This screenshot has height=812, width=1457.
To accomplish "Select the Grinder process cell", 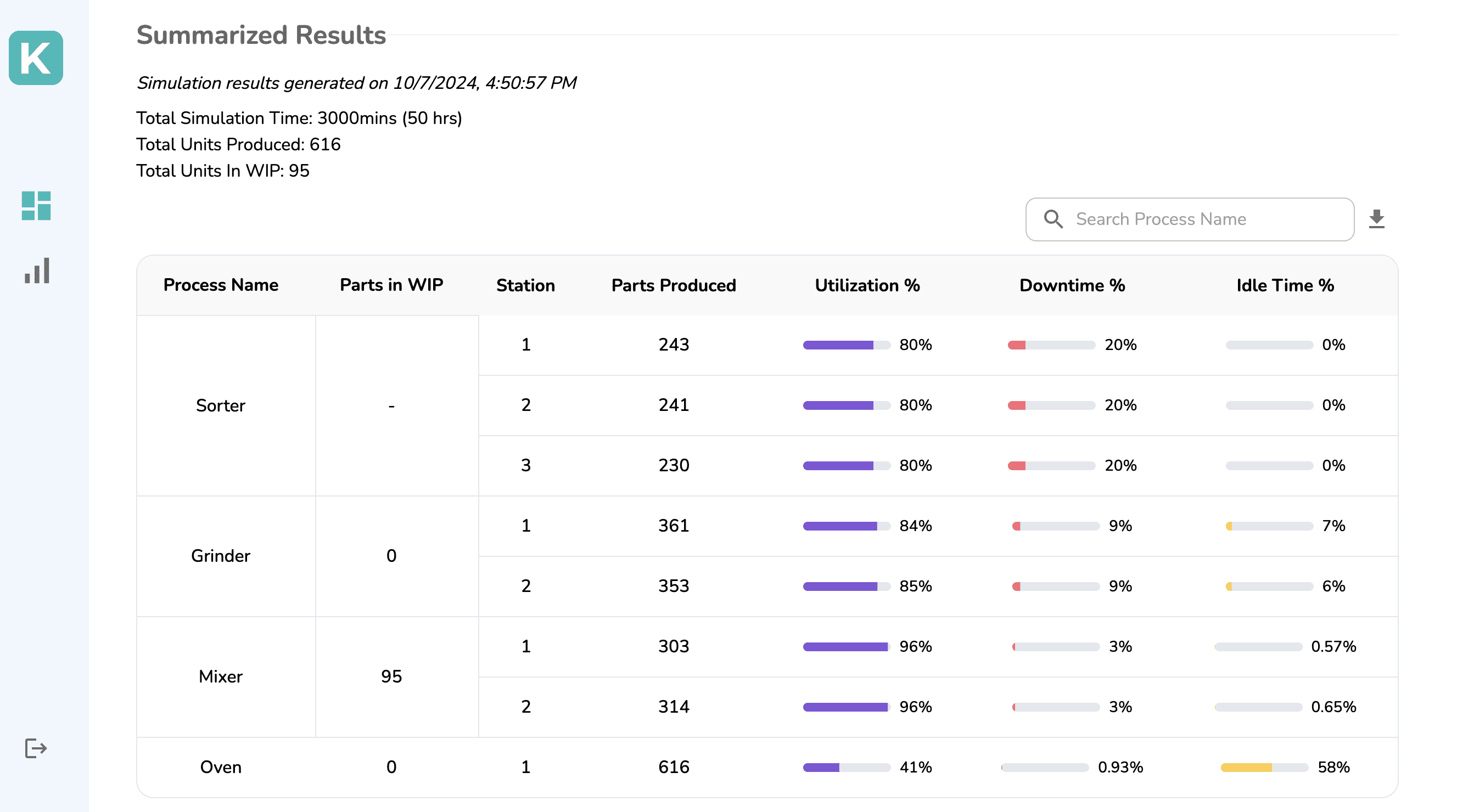I will tap(221, 555).
